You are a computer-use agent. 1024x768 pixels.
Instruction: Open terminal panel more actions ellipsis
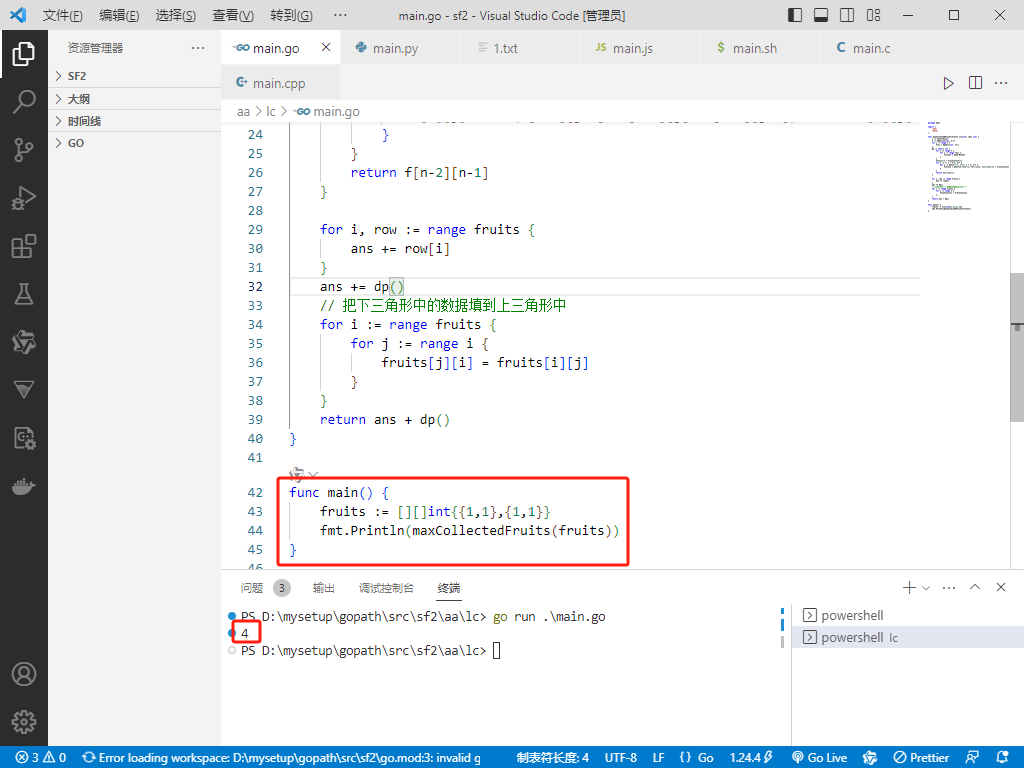point(949,588)
